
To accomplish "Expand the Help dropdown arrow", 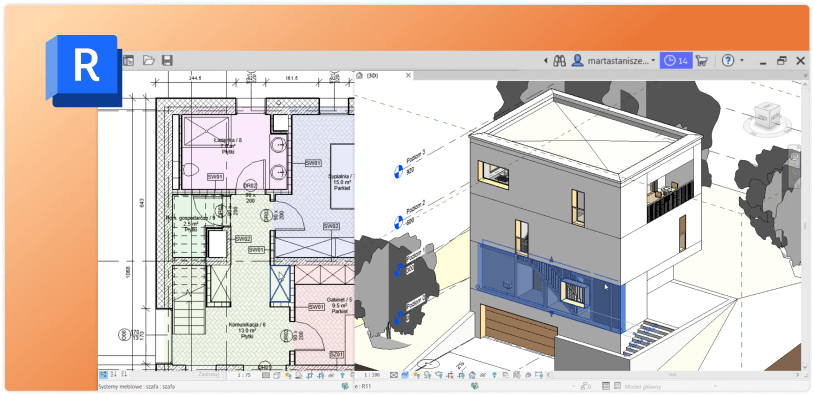I will pyautogui.click(x=742, y=61).
